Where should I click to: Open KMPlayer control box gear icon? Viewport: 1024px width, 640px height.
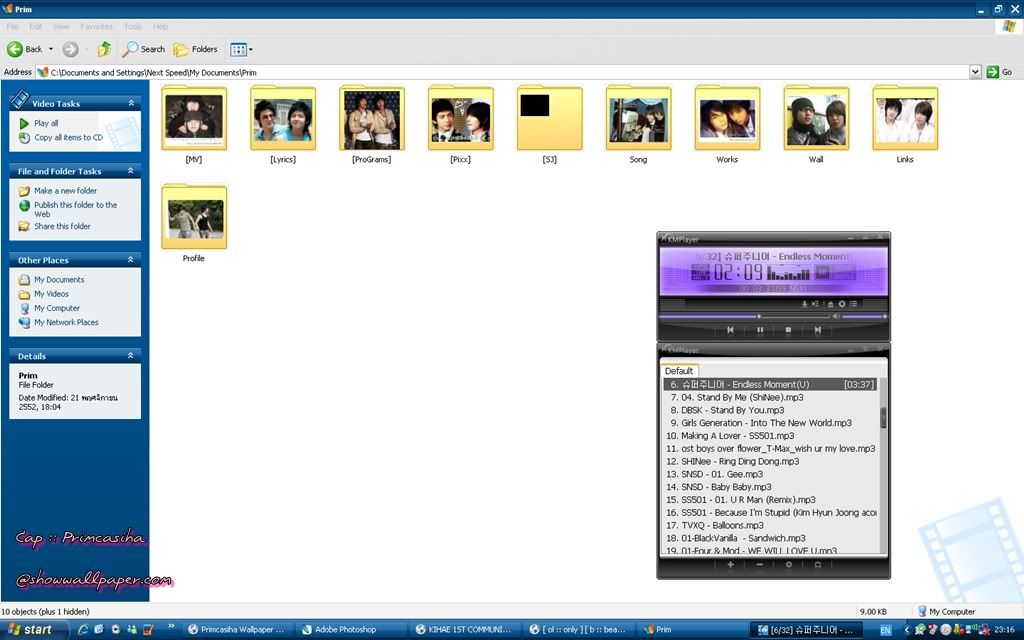[842, 304]
